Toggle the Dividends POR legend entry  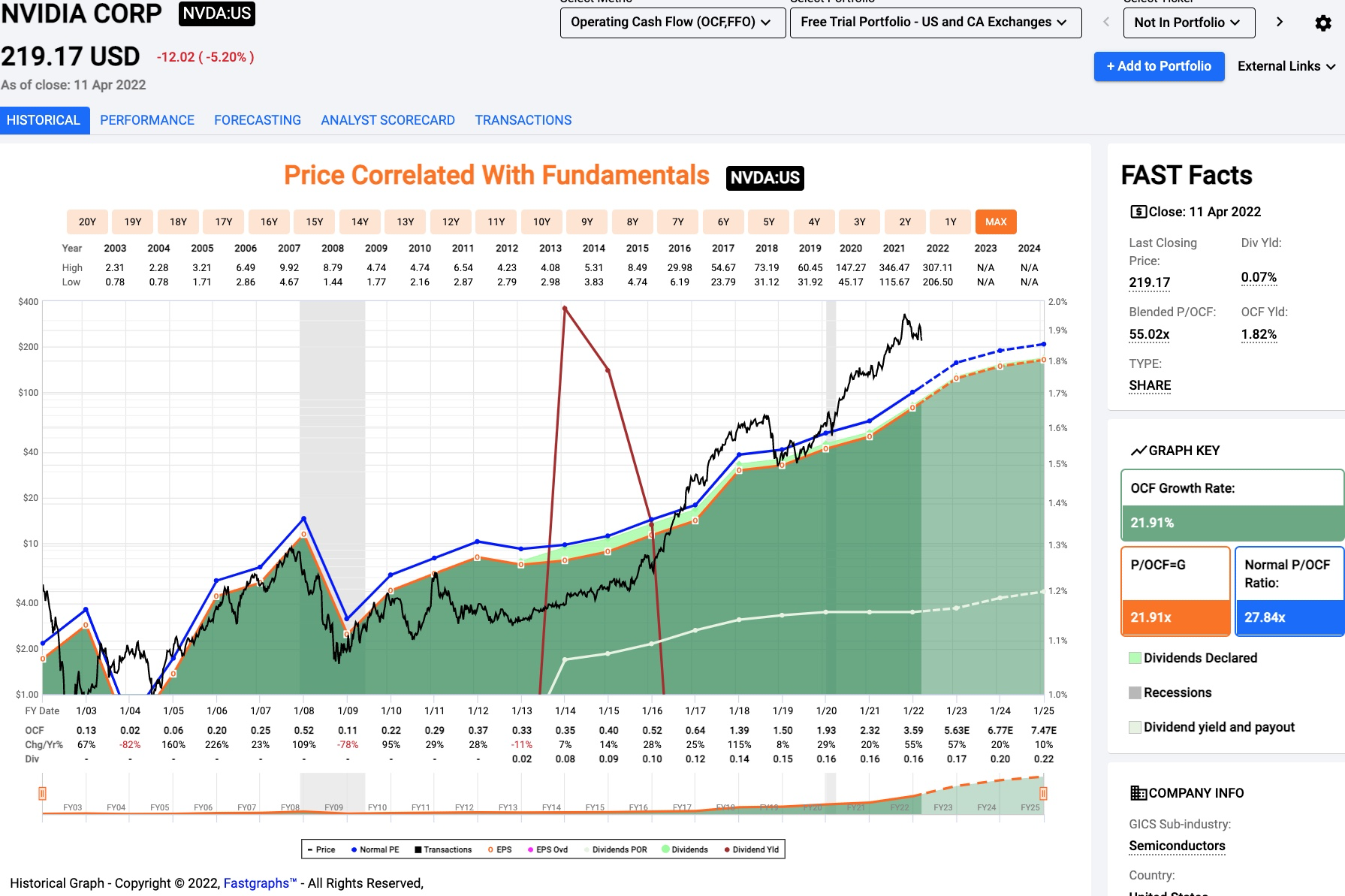pyautogui.click(x=614, y=849)
